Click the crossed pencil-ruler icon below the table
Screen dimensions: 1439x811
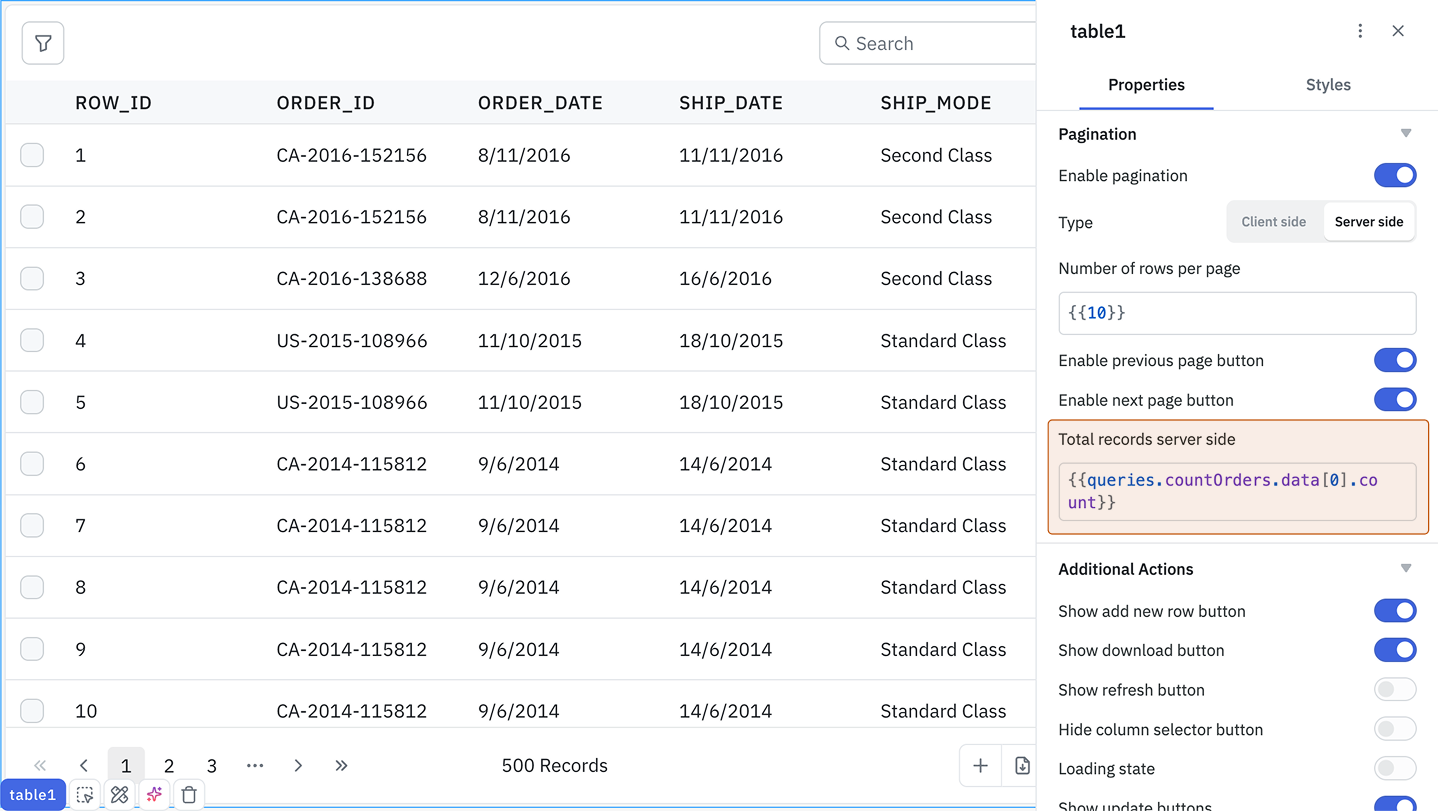click(120, 795)
